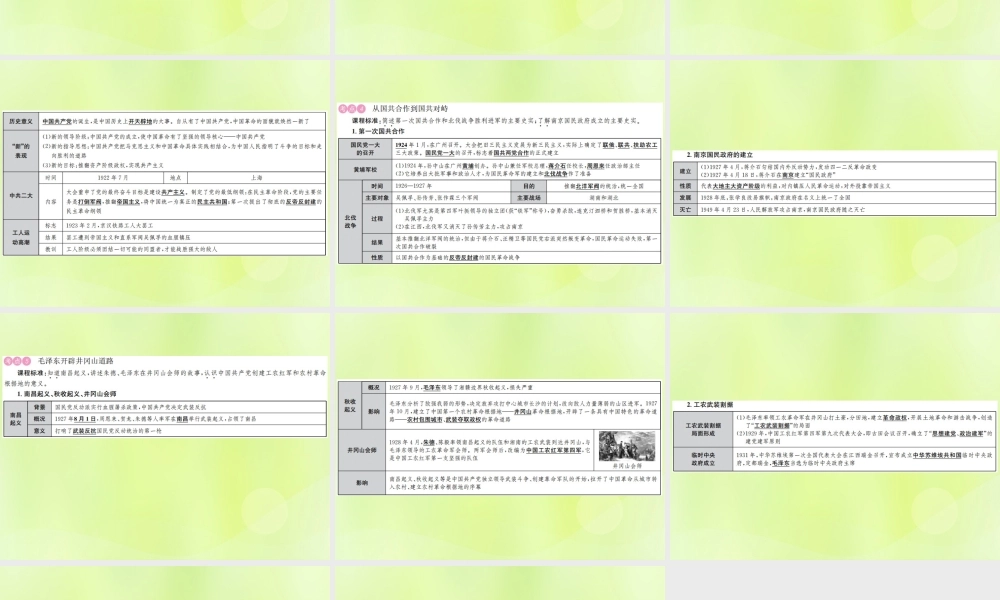
Task: Click the 课程标准 line under 毛泽东开辟井冈山道路
Action: pos(165,377)
